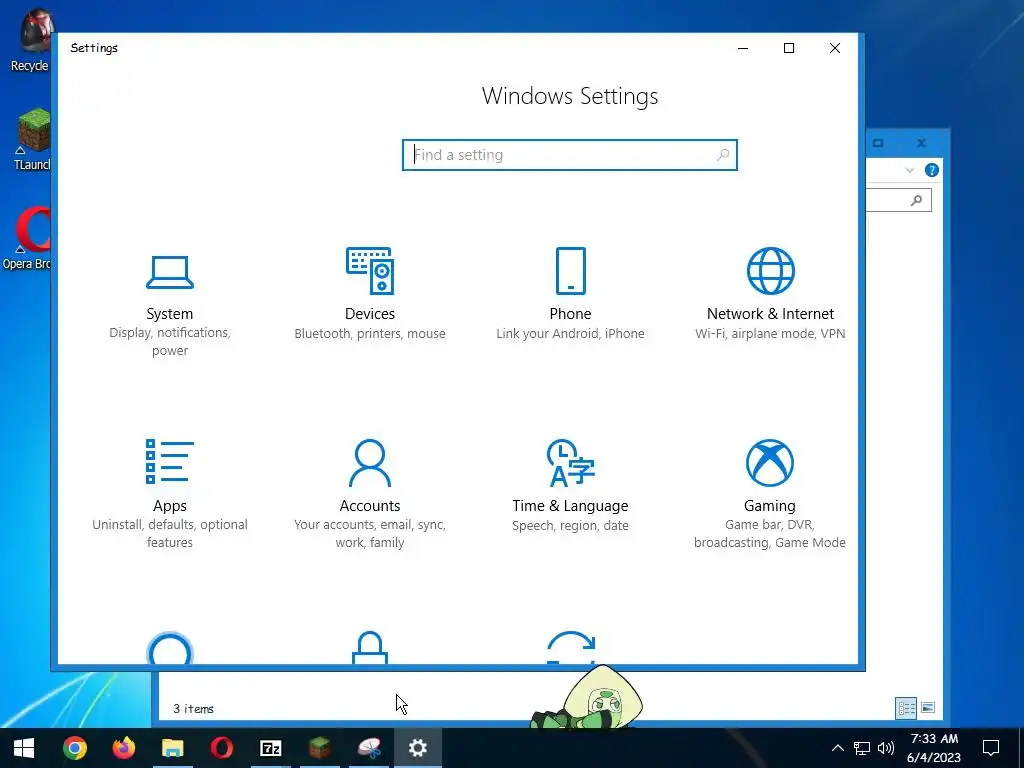
Task: Expand the ribbon chevron in Explorer window
Action: tap(910, 170)
